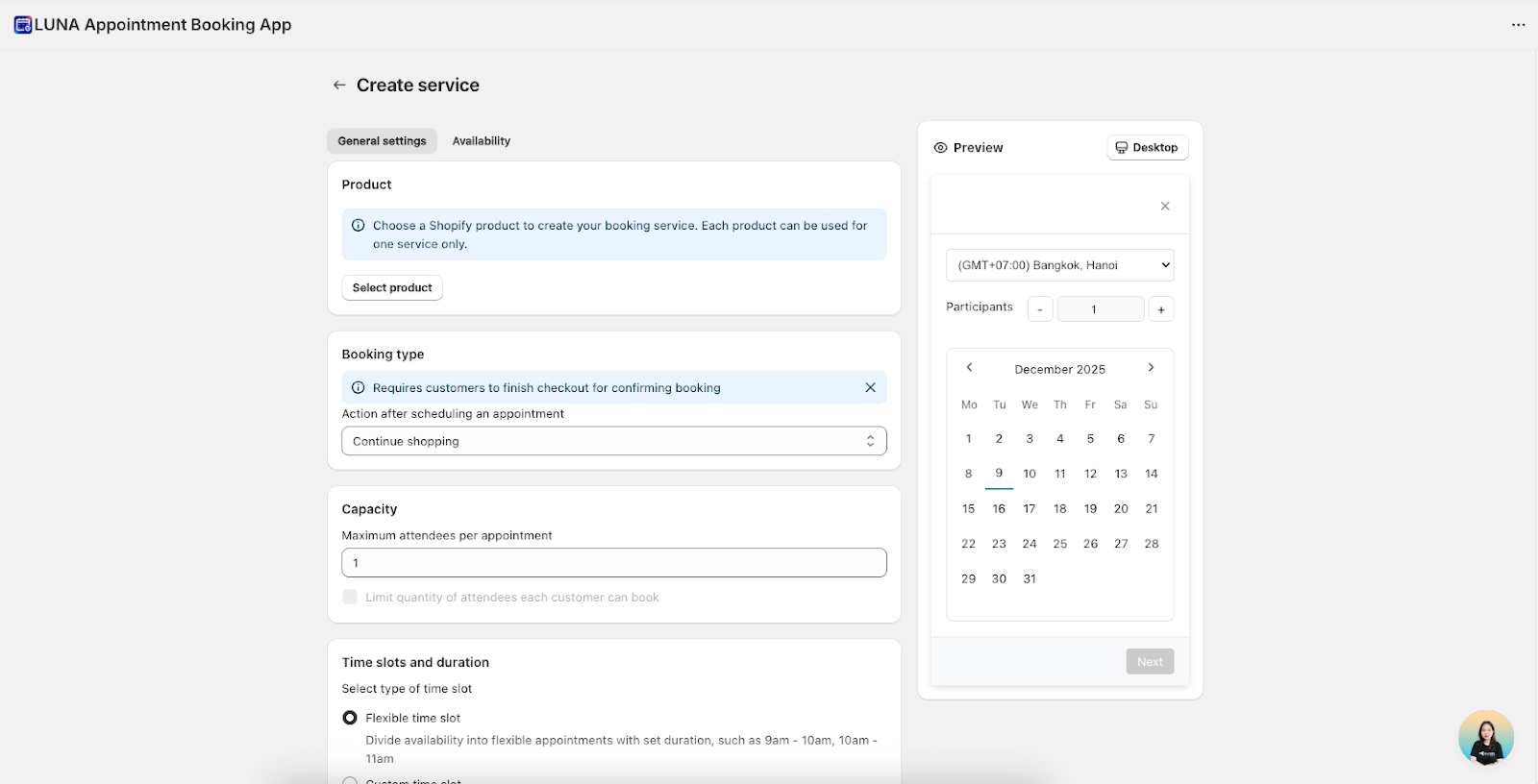Open the General settings tab
1538x784 pixels.
[382, 141]
